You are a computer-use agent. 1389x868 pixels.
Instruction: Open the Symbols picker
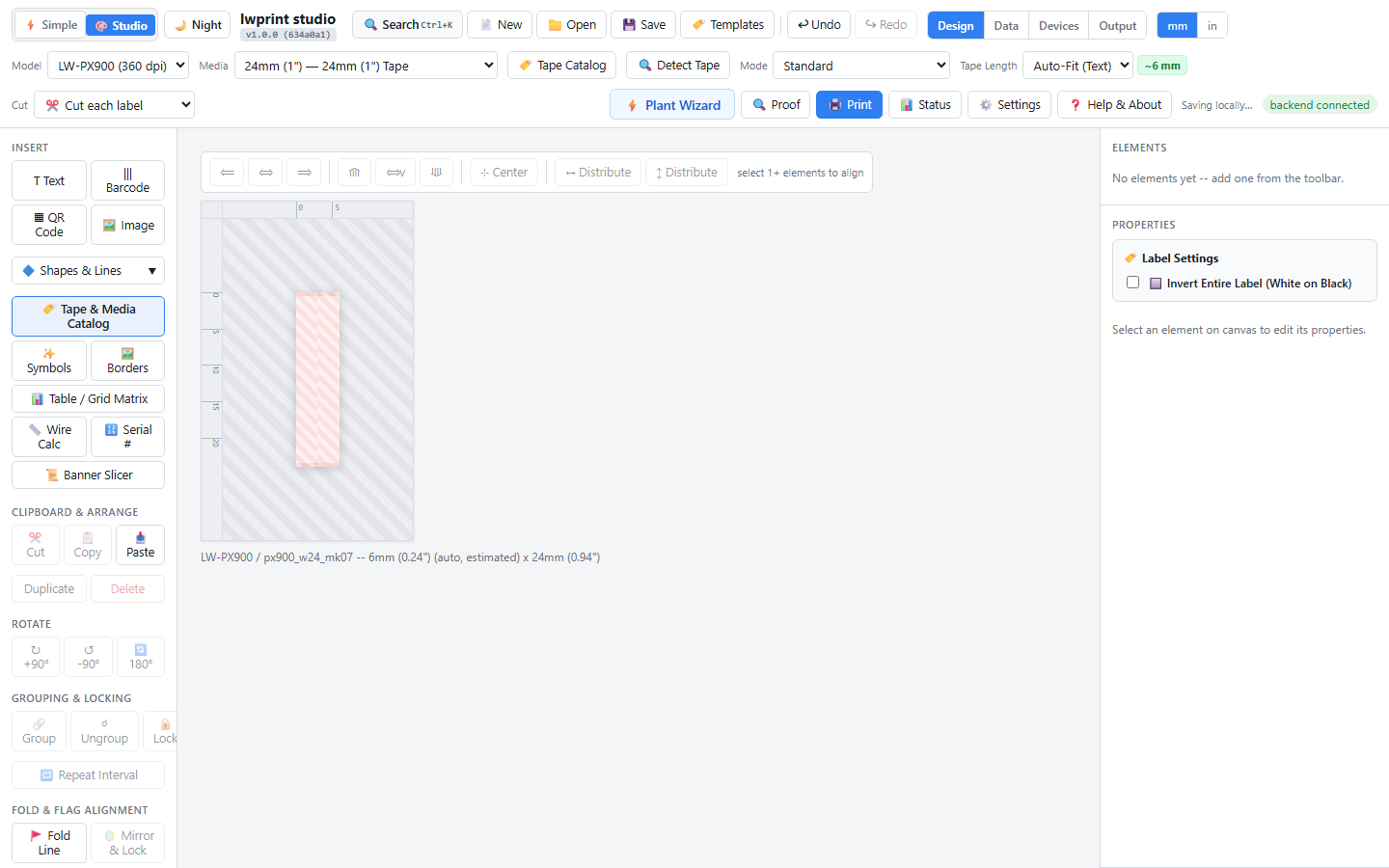[49, 361]
